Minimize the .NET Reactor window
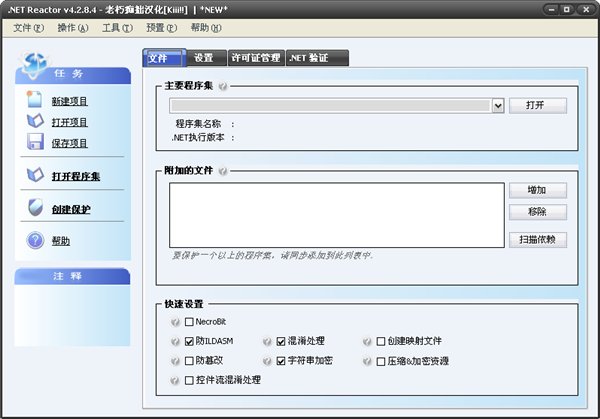Image resolution: width=600 pixels, height=419 pixels. coord(551,10)
